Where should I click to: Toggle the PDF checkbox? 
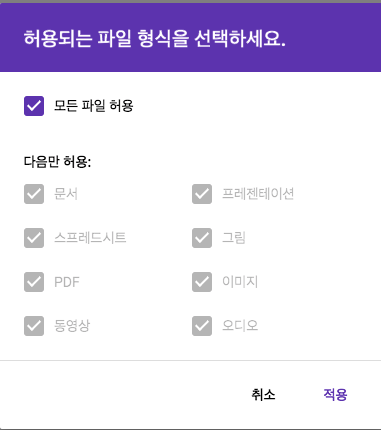[34, 282]
